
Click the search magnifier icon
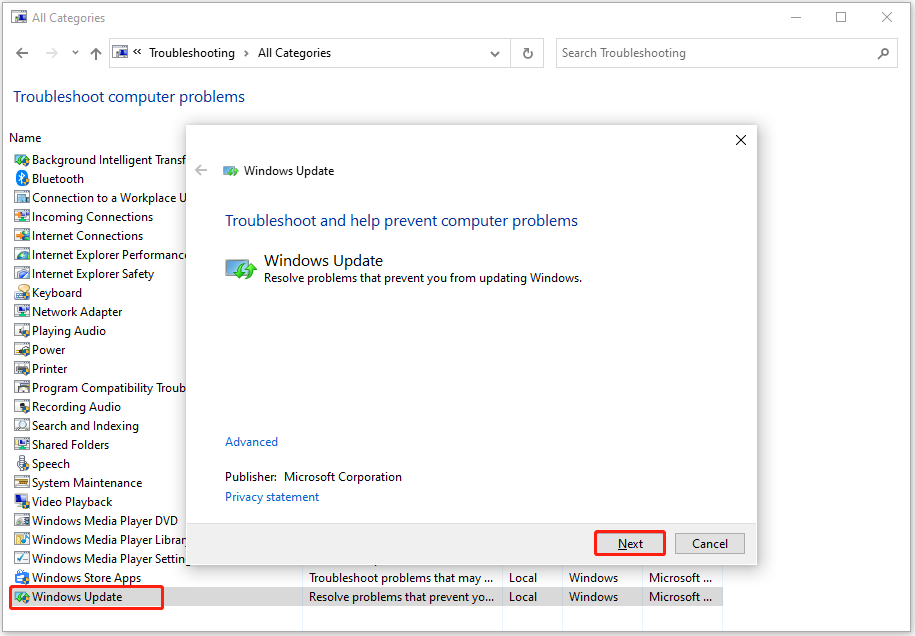pyautogui.click(x=883, y=53)
